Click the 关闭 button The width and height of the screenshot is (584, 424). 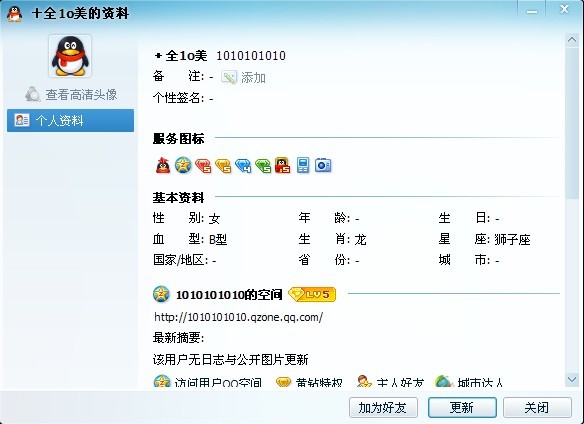click(537, 408)
